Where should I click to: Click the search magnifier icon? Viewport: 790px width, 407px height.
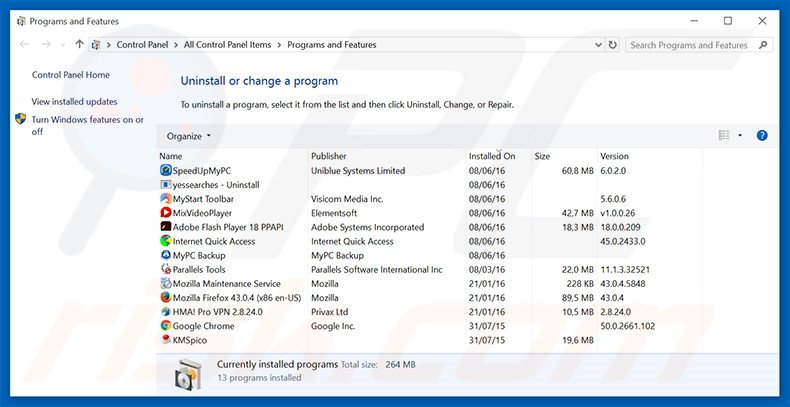[x=763, y=45]
